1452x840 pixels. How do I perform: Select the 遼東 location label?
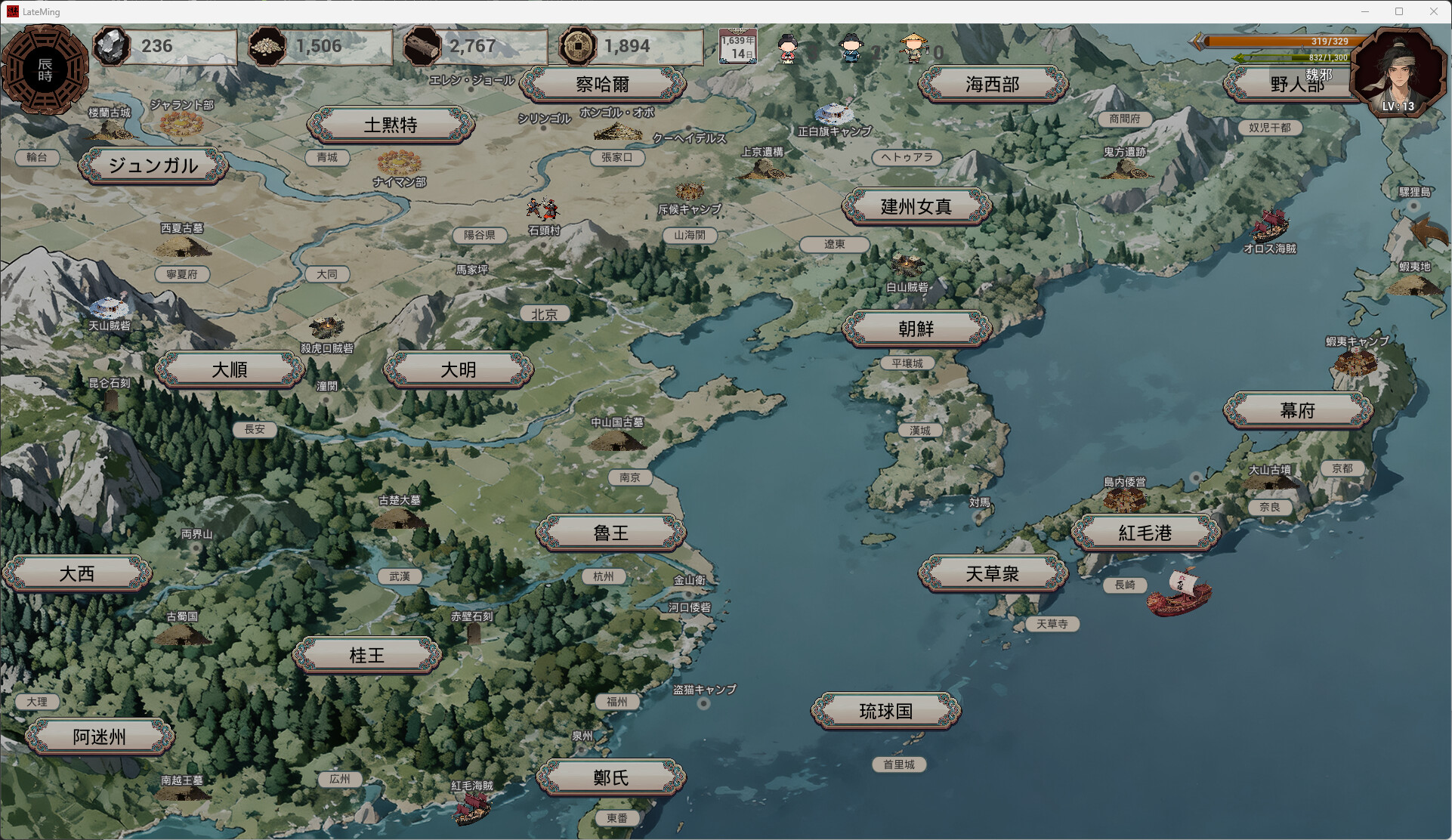(835, 244)
